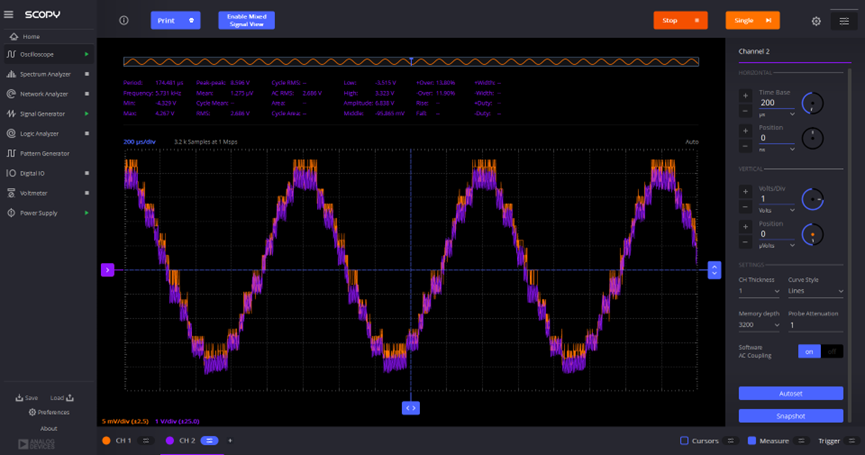Viewport: 865px width, 455px height.
Task: Click the CH 1 orange channel indicator
Action: click(106, 441)
